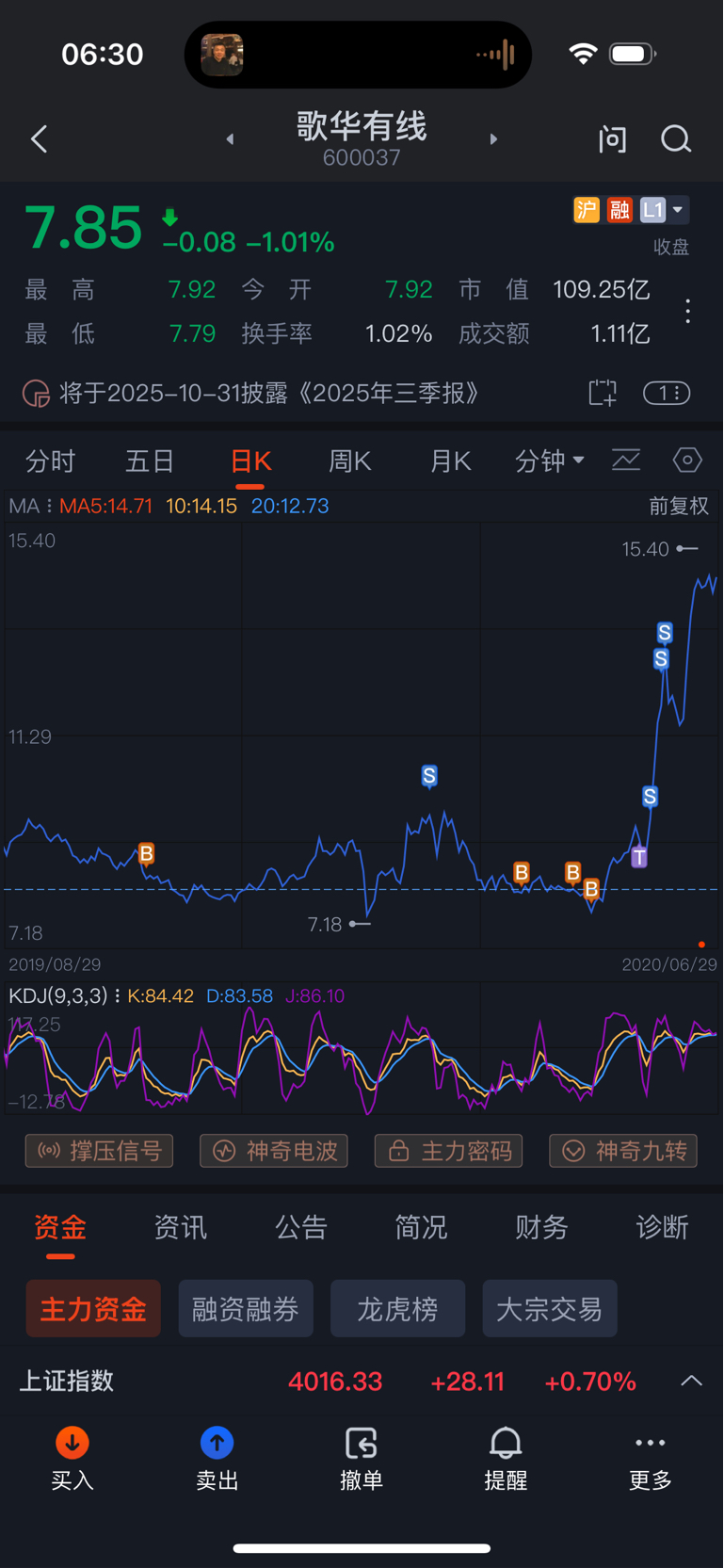Select the 主力资金 sub-tab button
Screen dimensions: 724x1568
pos(93,1308)
